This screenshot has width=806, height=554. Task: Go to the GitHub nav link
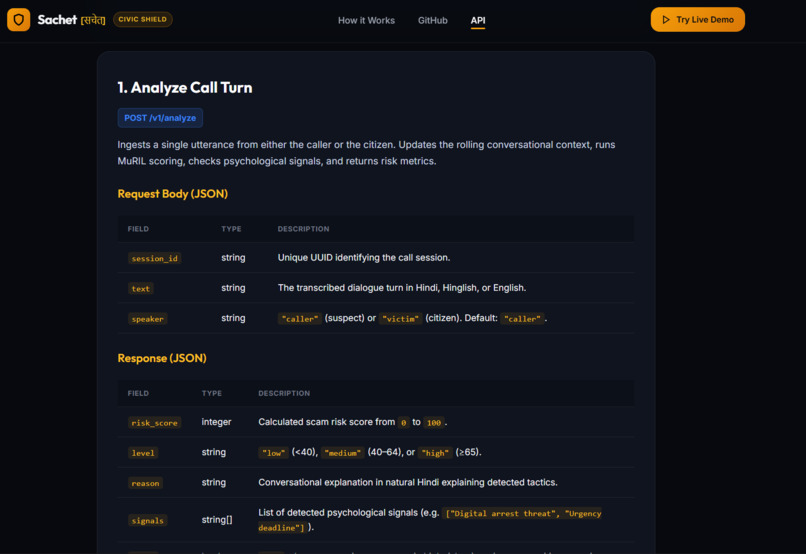coord(432,21)
